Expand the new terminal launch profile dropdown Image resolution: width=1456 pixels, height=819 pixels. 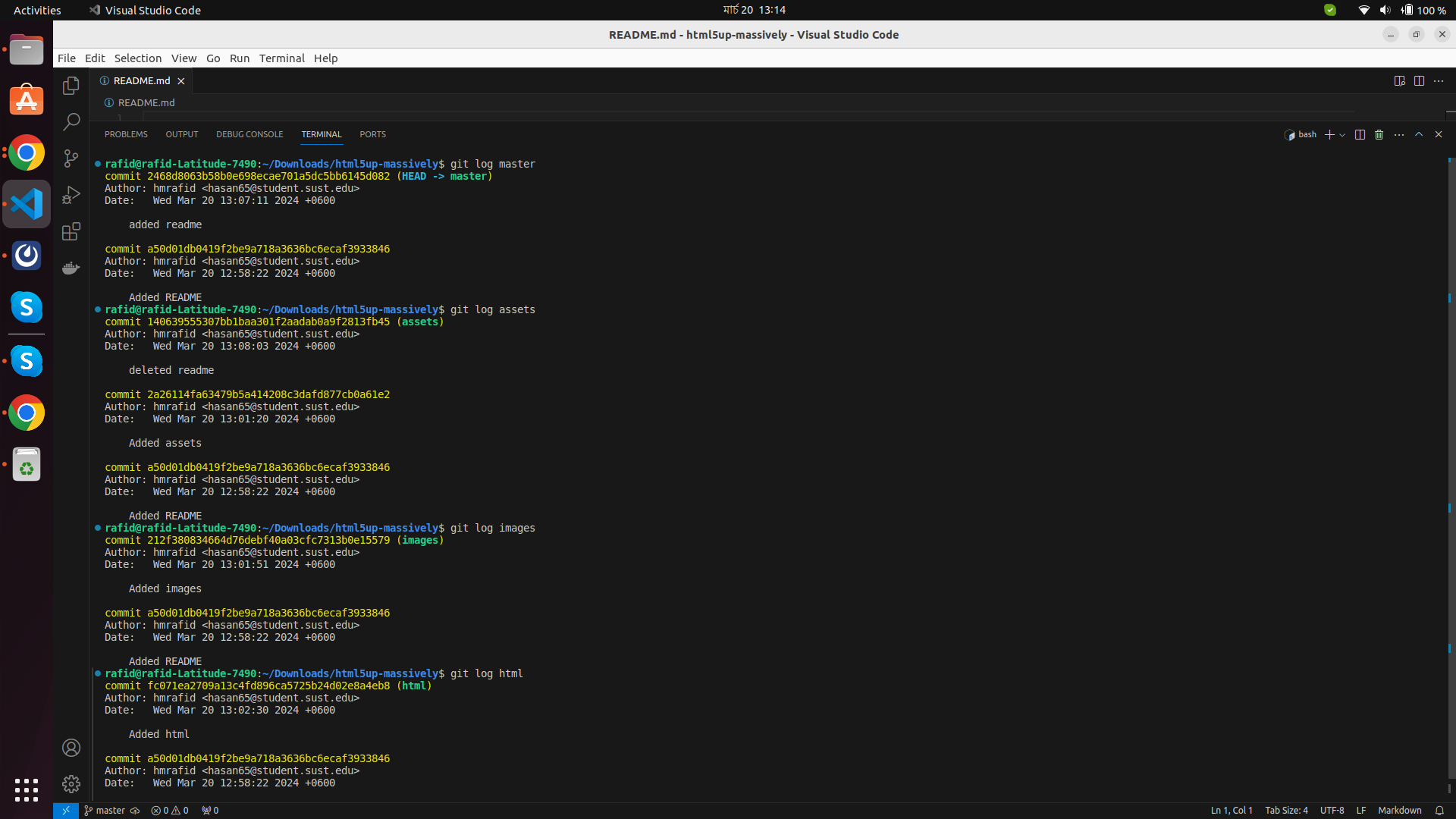click(x=1343, y=134)
